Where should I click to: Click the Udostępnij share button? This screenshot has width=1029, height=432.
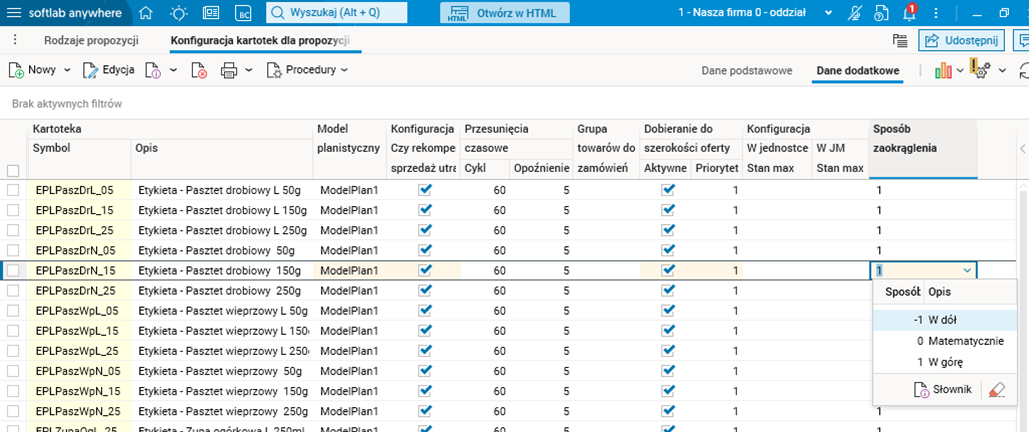(961, 41)
